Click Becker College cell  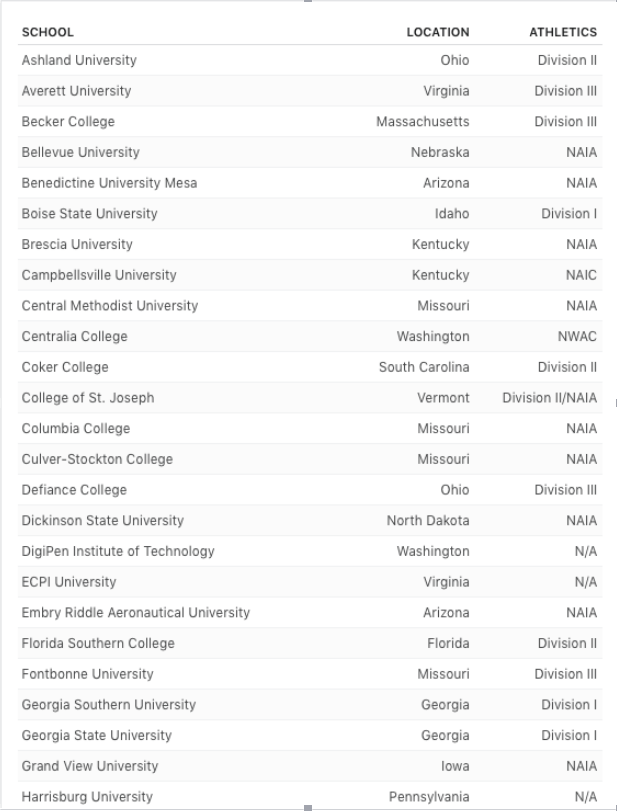[x=68, y=122]
